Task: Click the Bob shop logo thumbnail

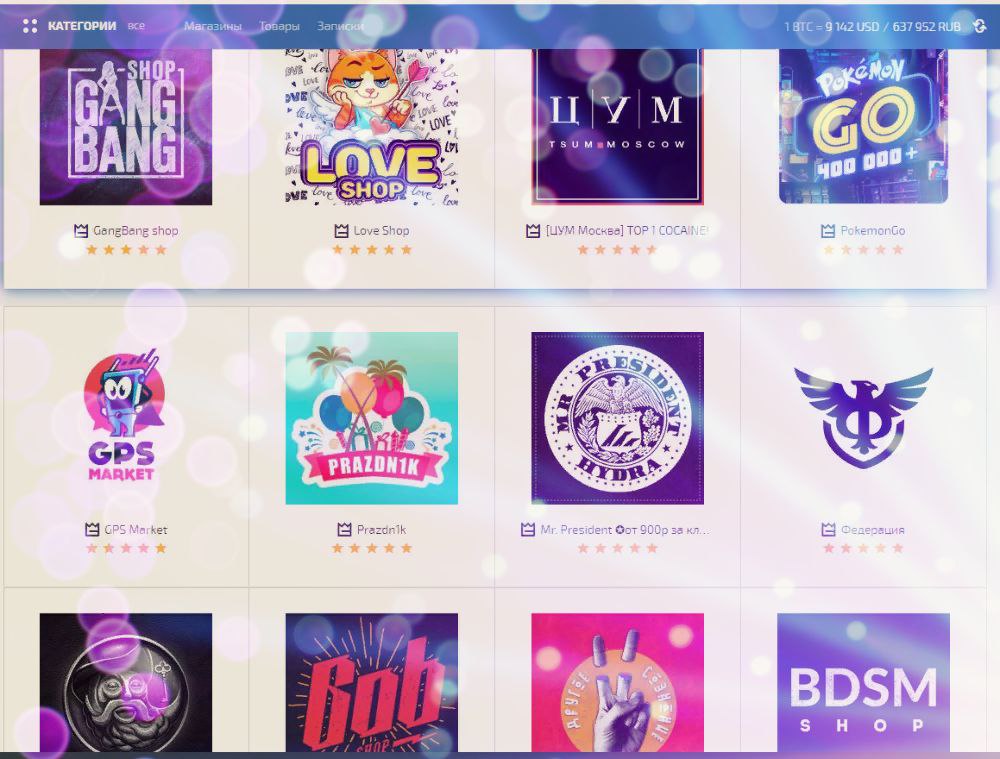Action: [372, 682]
